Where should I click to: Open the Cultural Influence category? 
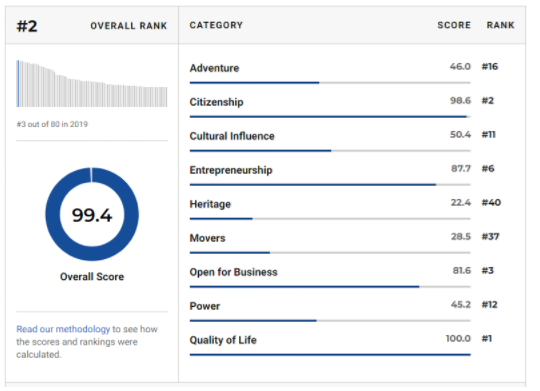point(232,136)
